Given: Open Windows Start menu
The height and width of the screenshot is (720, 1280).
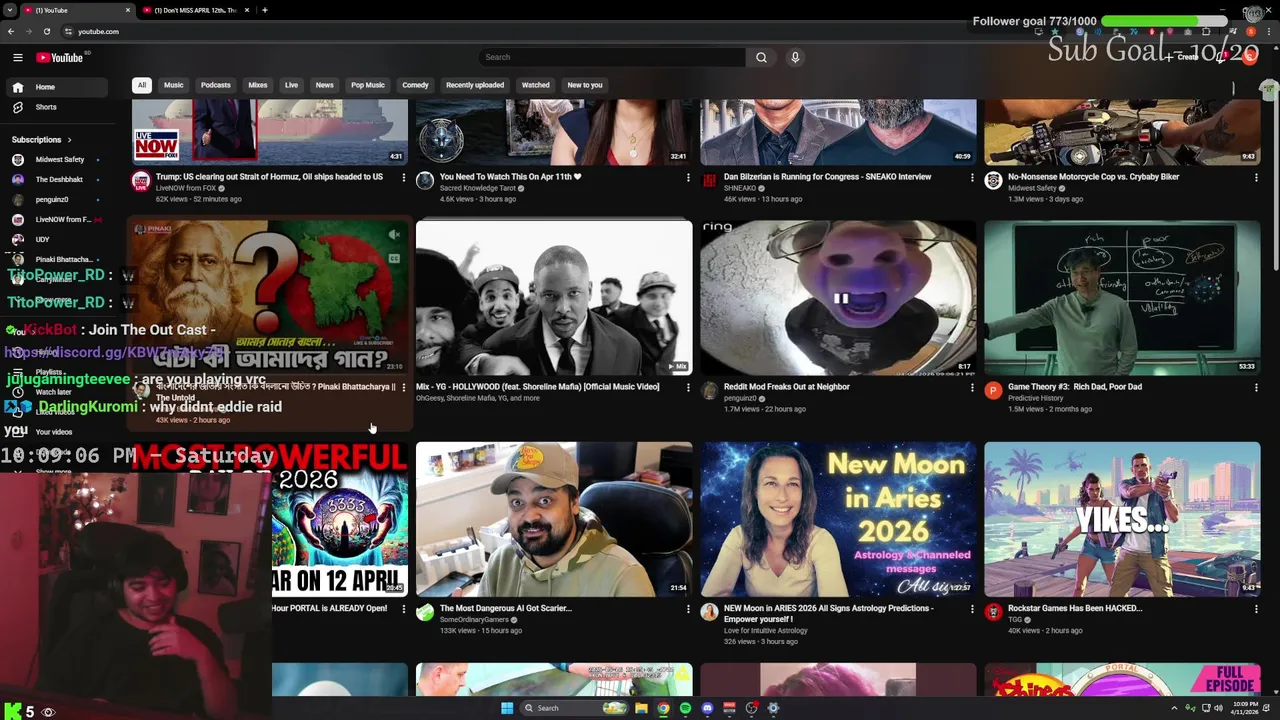Looking at the screenshot, I should (507, 708).
